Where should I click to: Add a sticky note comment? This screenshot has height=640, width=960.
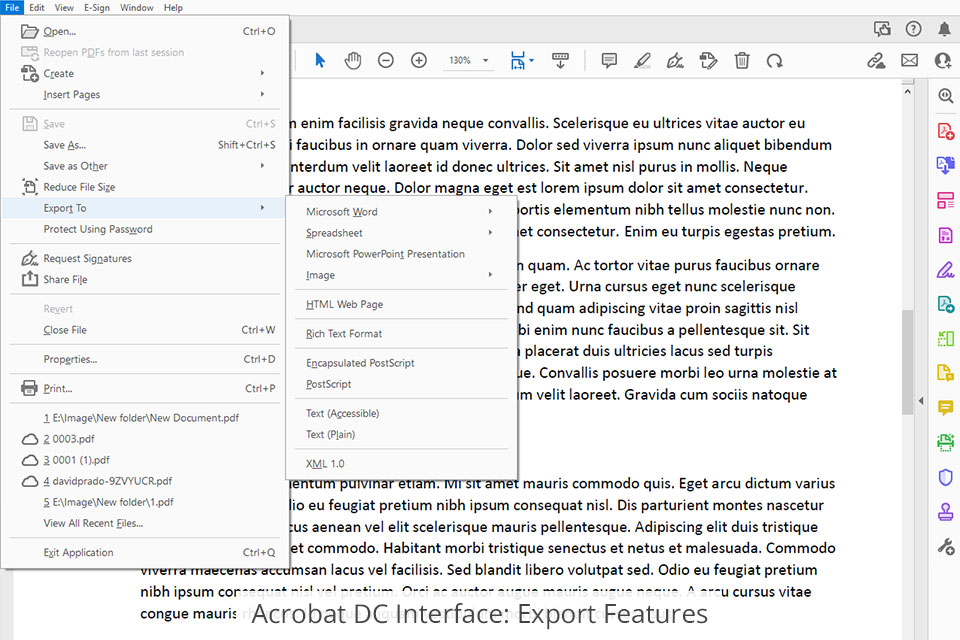[609, 60]
